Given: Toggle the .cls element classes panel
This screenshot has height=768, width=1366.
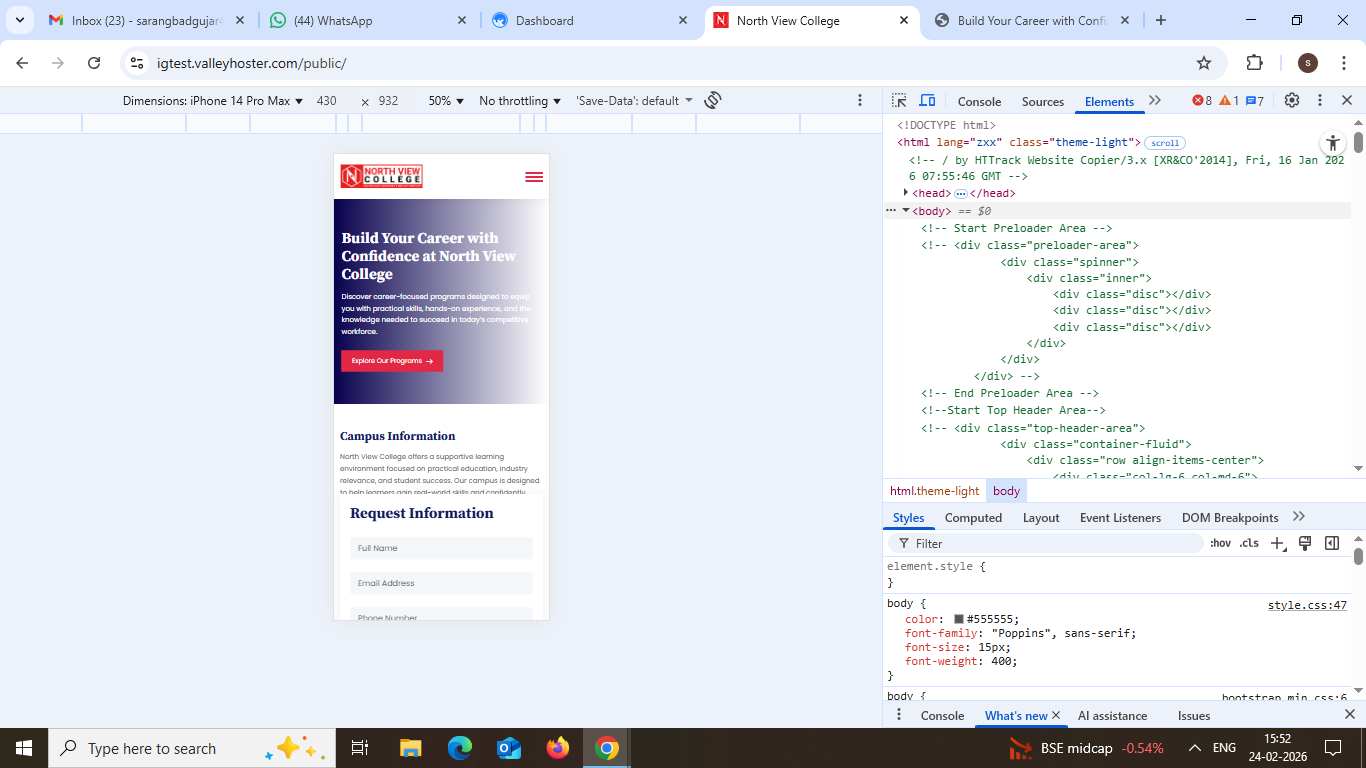Looking at the screenshot, I should coord(1249,543).
